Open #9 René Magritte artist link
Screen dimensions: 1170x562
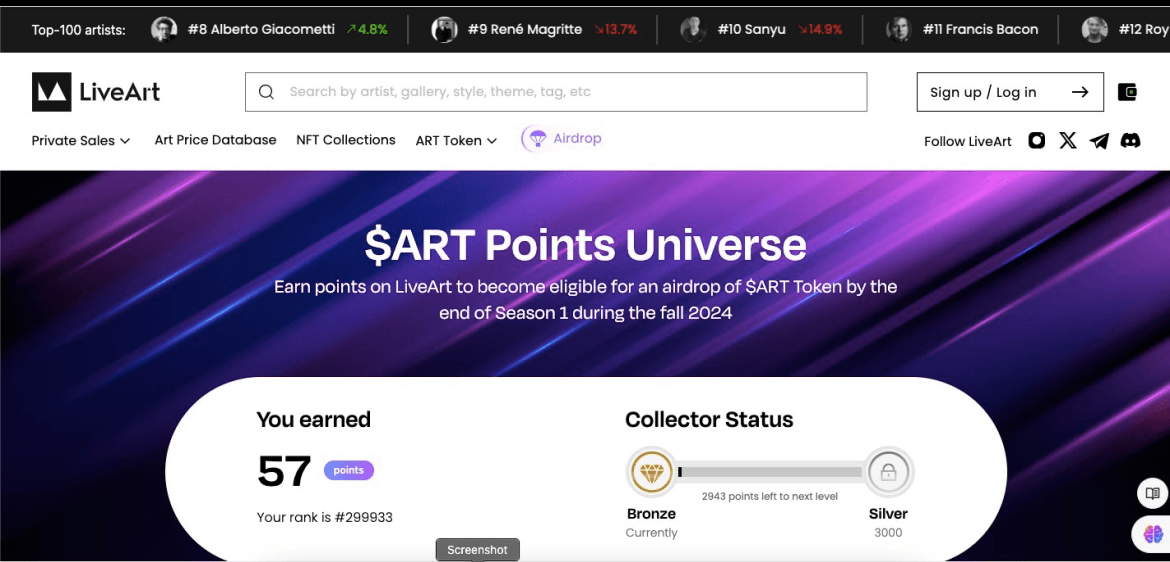pos(525,30)
